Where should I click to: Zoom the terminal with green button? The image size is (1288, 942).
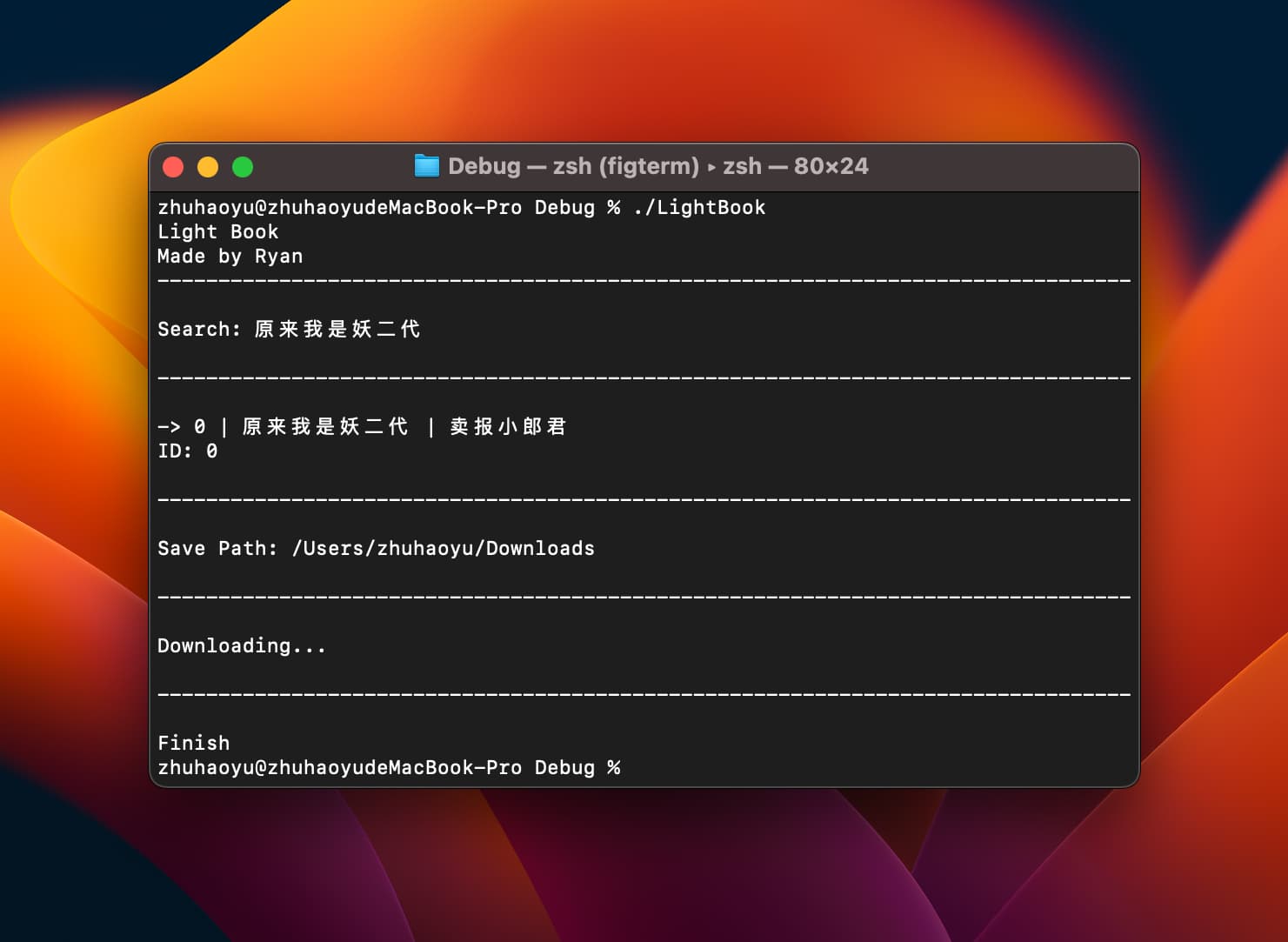click(x=243, y=167)
